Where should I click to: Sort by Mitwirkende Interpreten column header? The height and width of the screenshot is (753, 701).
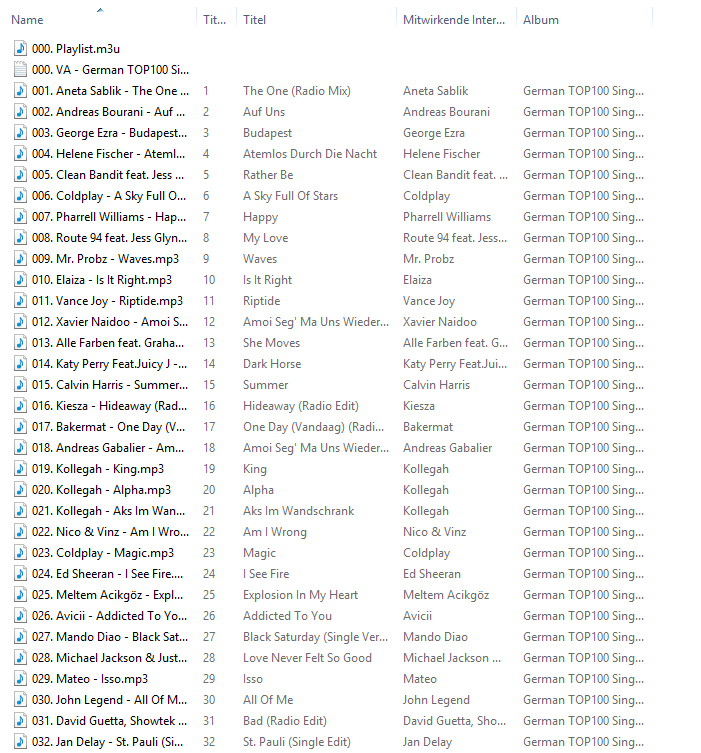tap(454, 20)
